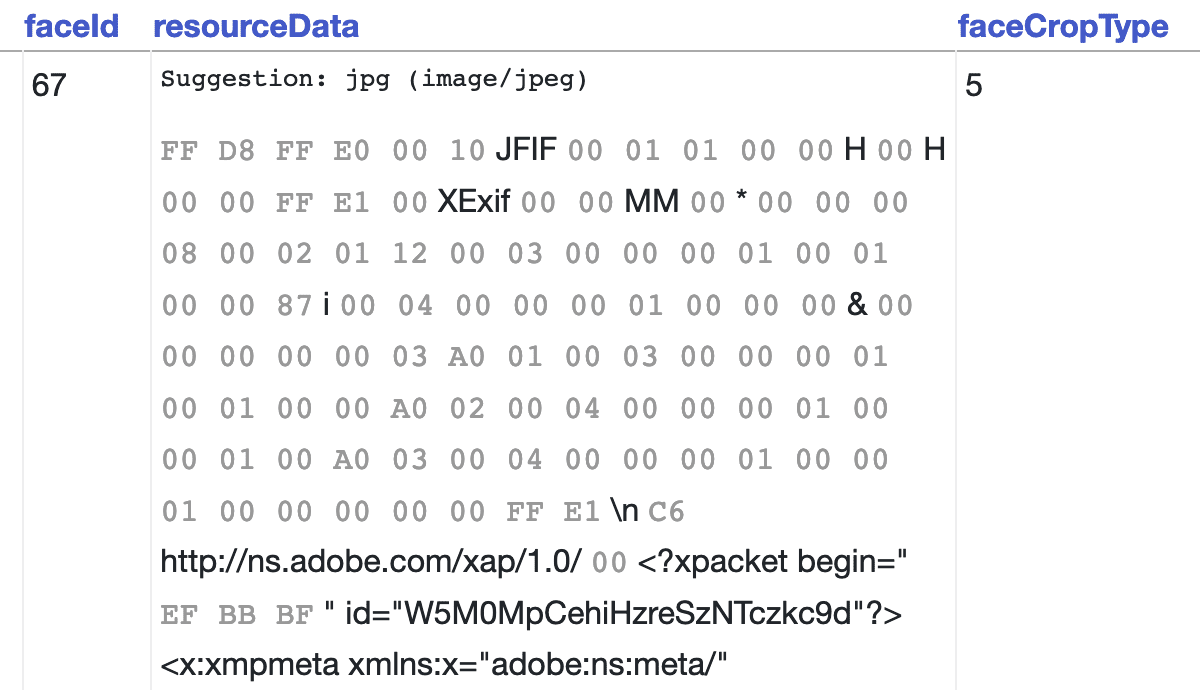This screenshot has height=690, width=1200.
Task: Click the '\n' newline escape text
Action: pos(624,512)
